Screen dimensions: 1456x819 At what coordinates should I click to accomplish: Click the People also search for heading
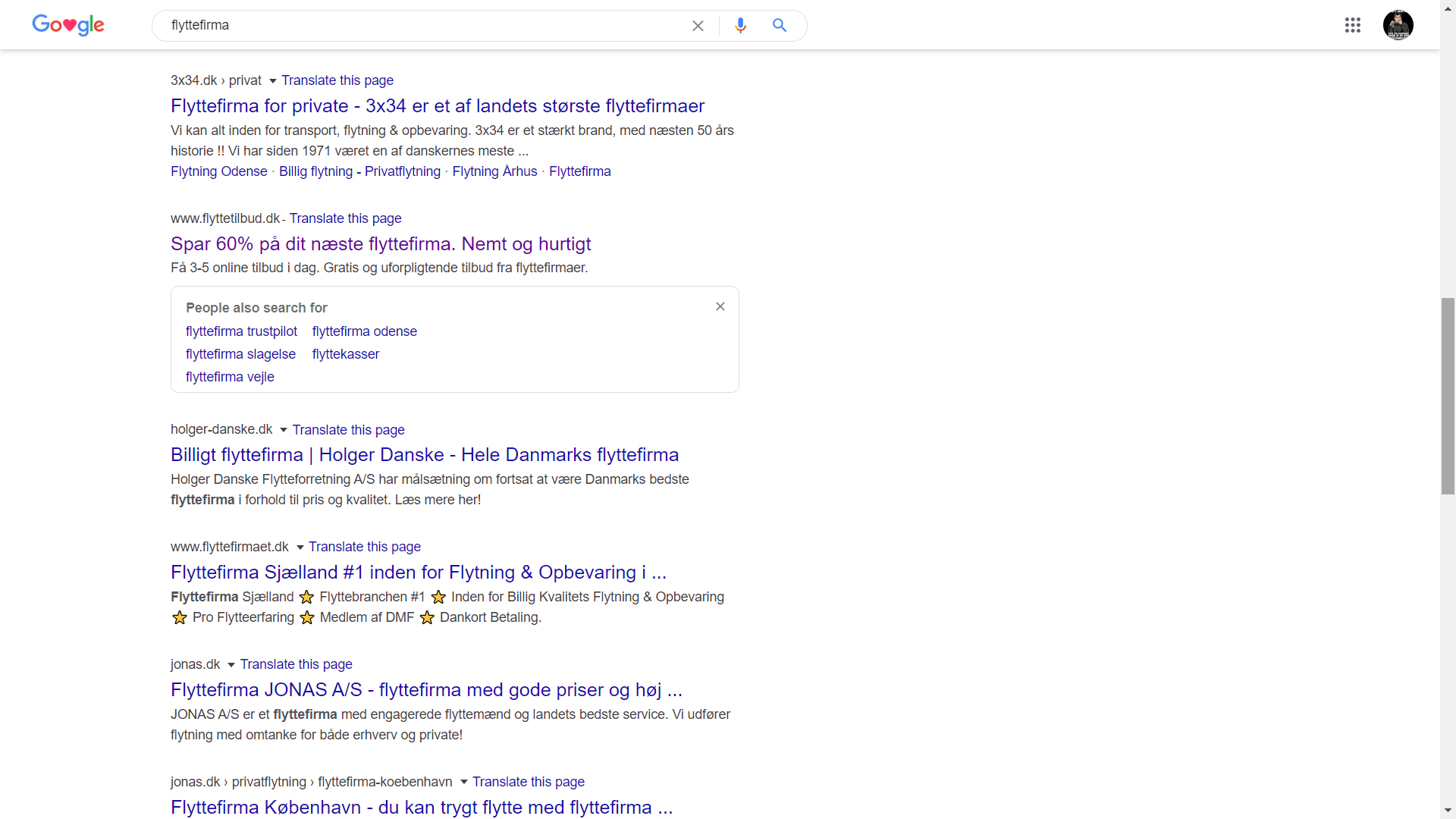(256, 308)
